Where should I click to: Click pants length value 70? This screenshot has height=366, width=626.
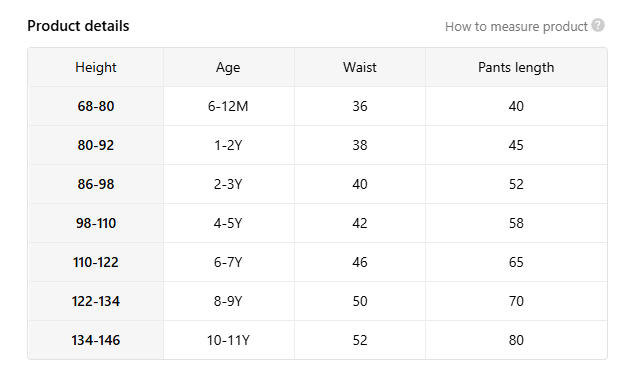point(516,301)
